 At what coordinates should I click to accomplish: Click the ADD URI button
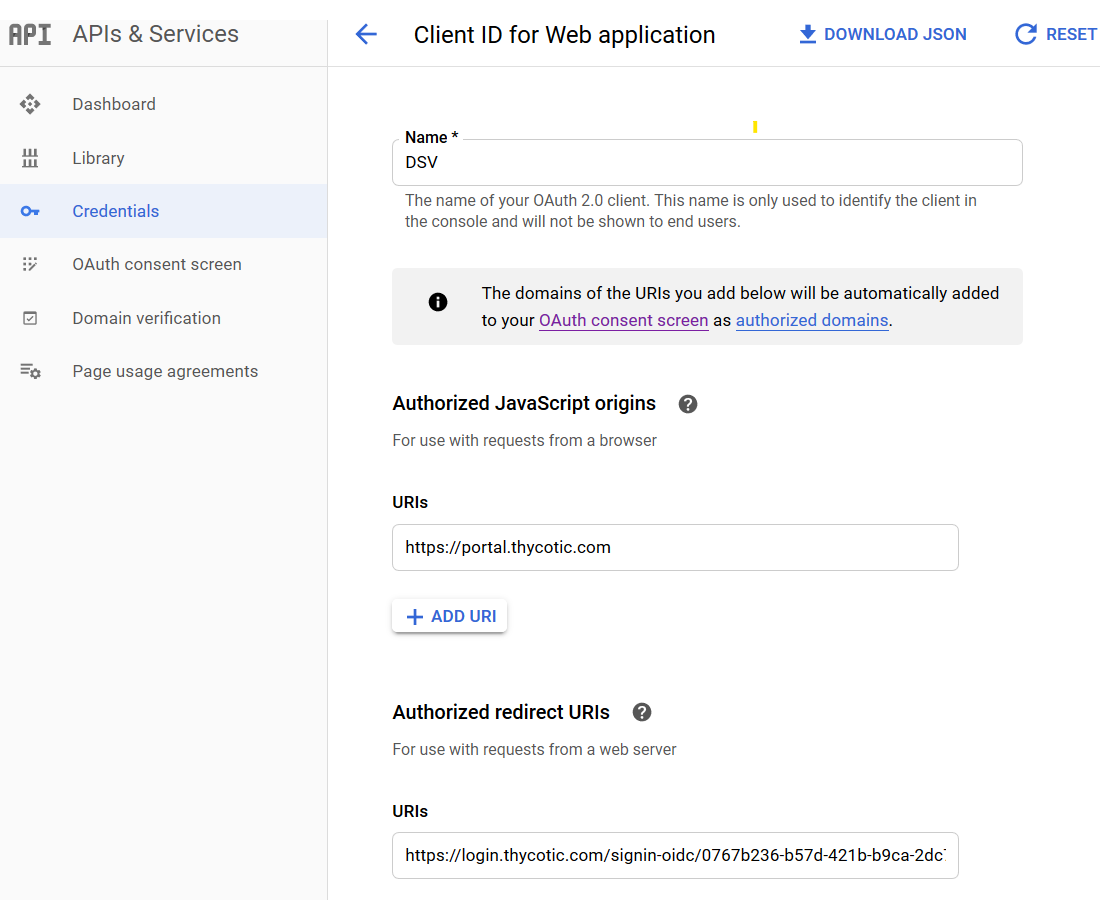pyautogui.click(x=449, y=615)
